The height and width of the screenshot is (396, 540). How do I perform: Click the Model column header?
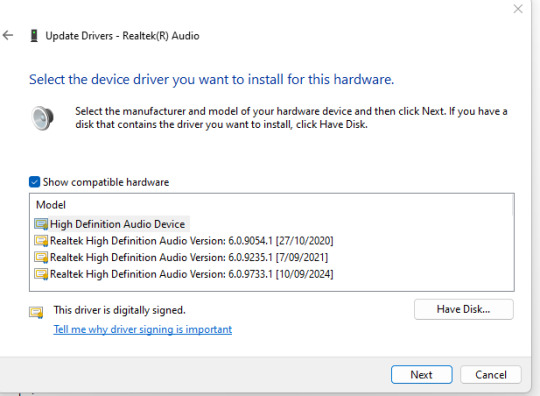[x=51, y=205]
